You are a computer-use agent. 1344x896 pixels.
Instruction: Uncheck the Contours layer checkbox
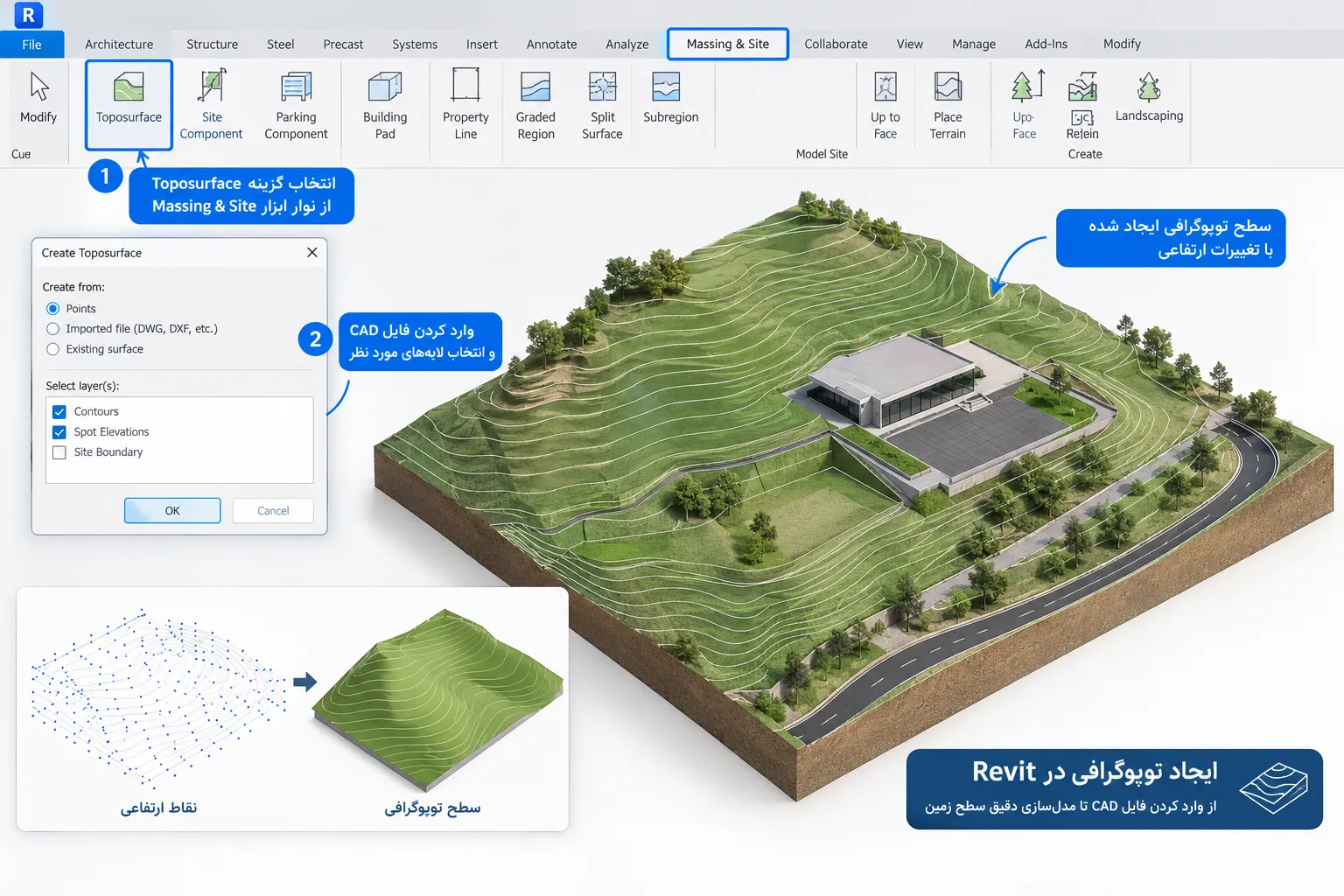pyautogui.click(x=59, y=412)
